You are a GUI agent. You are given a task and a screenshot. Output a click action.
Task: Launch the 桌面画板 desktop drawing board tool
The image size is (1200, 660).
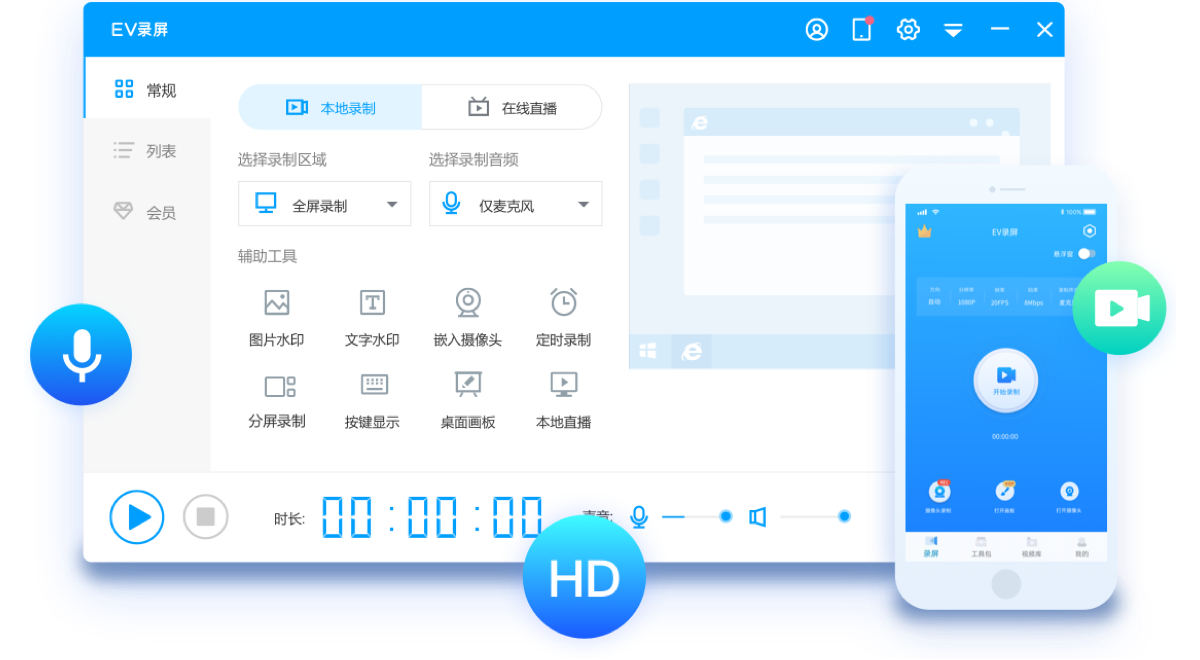pos(468,400)
